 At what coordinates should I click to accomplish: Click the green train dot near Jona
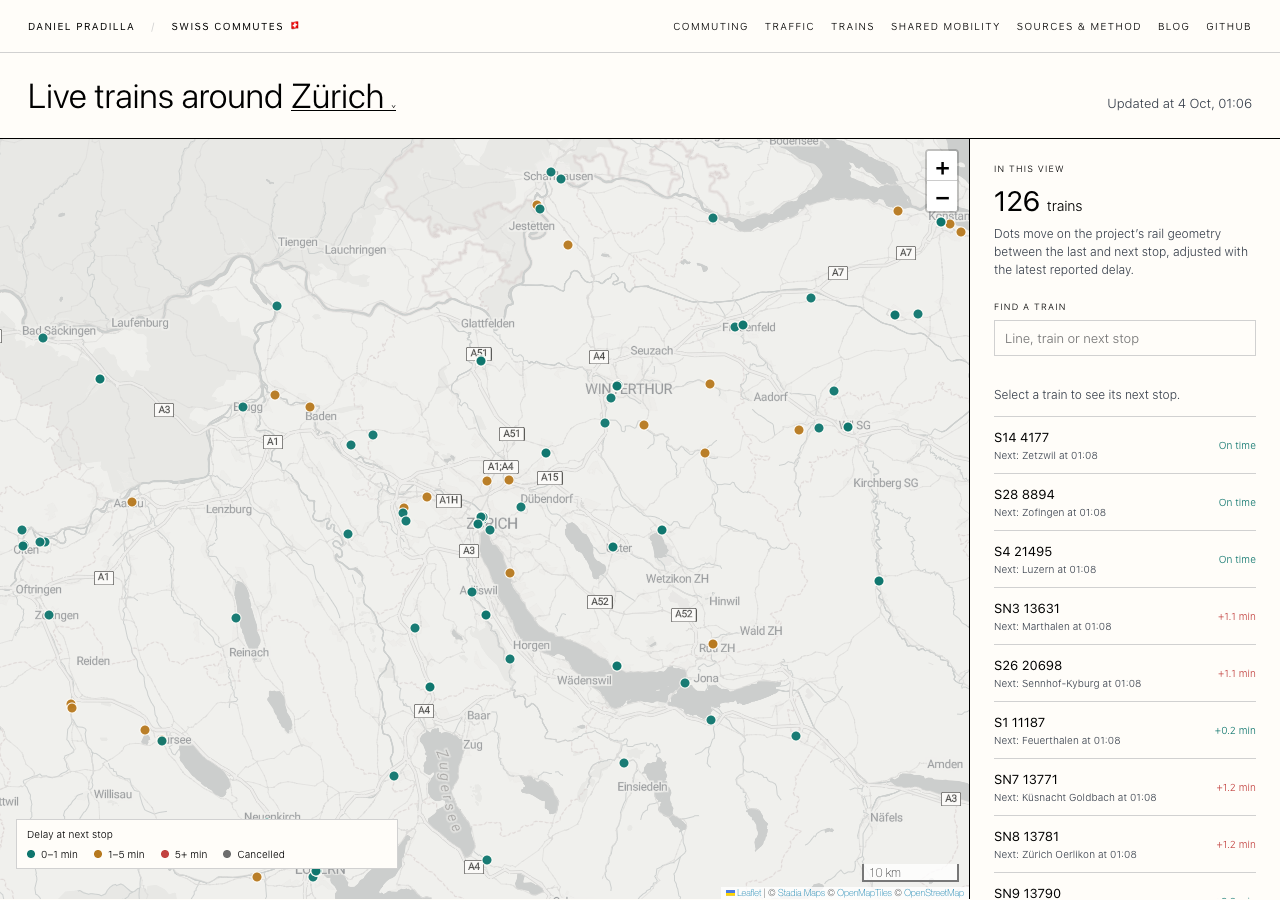685,683
